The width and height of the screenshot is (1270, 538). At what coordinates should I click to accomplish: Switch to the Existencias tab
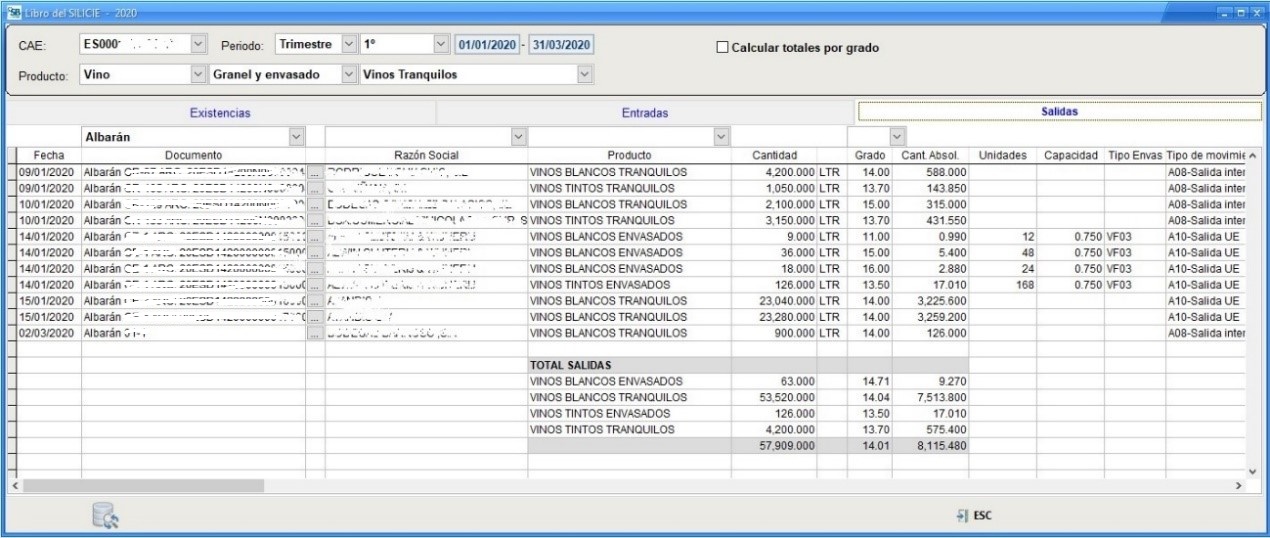click(x=221, y=114)
